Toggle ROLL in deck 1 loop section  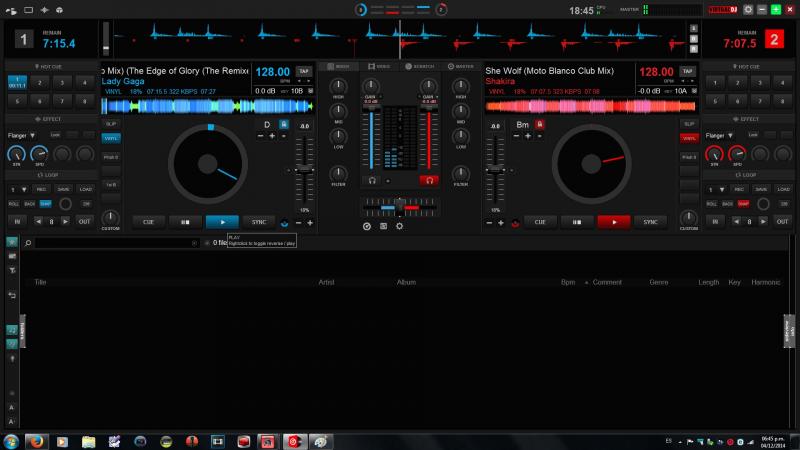tap(14, 204)
